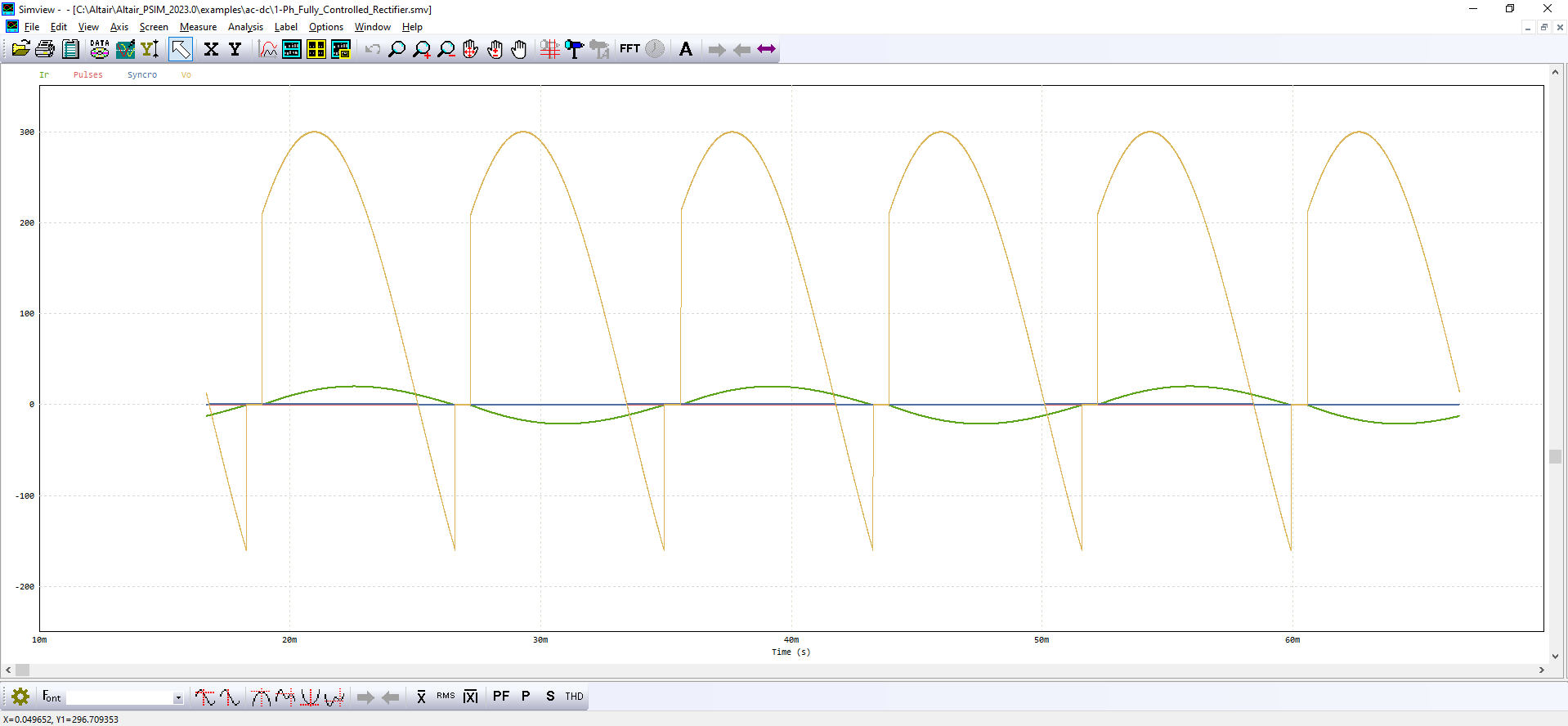Open the Edit menu
The height and width of the screenshot is (726, 1568).
coord(59,27)
